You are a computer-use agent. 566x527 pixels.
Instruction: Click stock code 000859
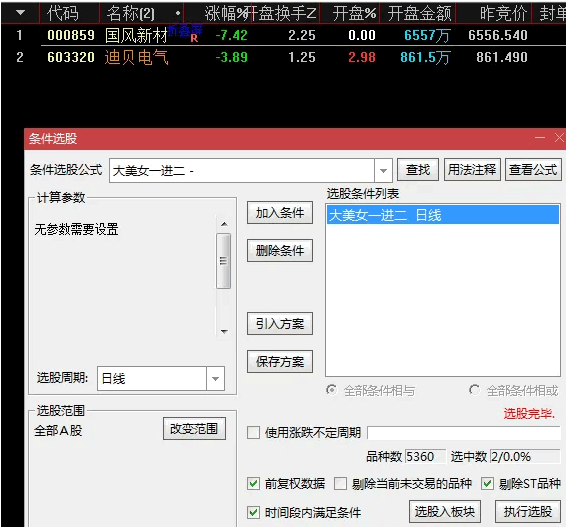pos(71,35)
